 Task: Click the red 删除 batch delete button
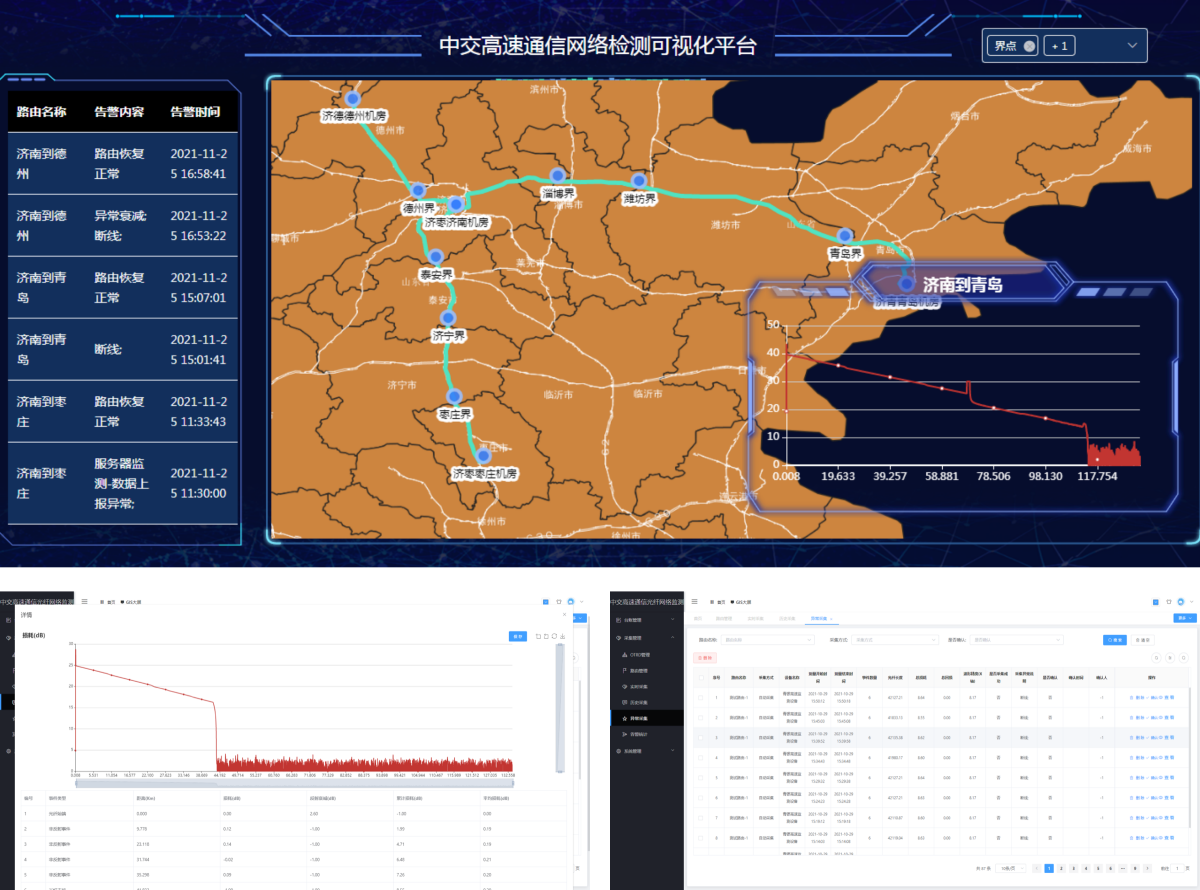click(705, 658)
